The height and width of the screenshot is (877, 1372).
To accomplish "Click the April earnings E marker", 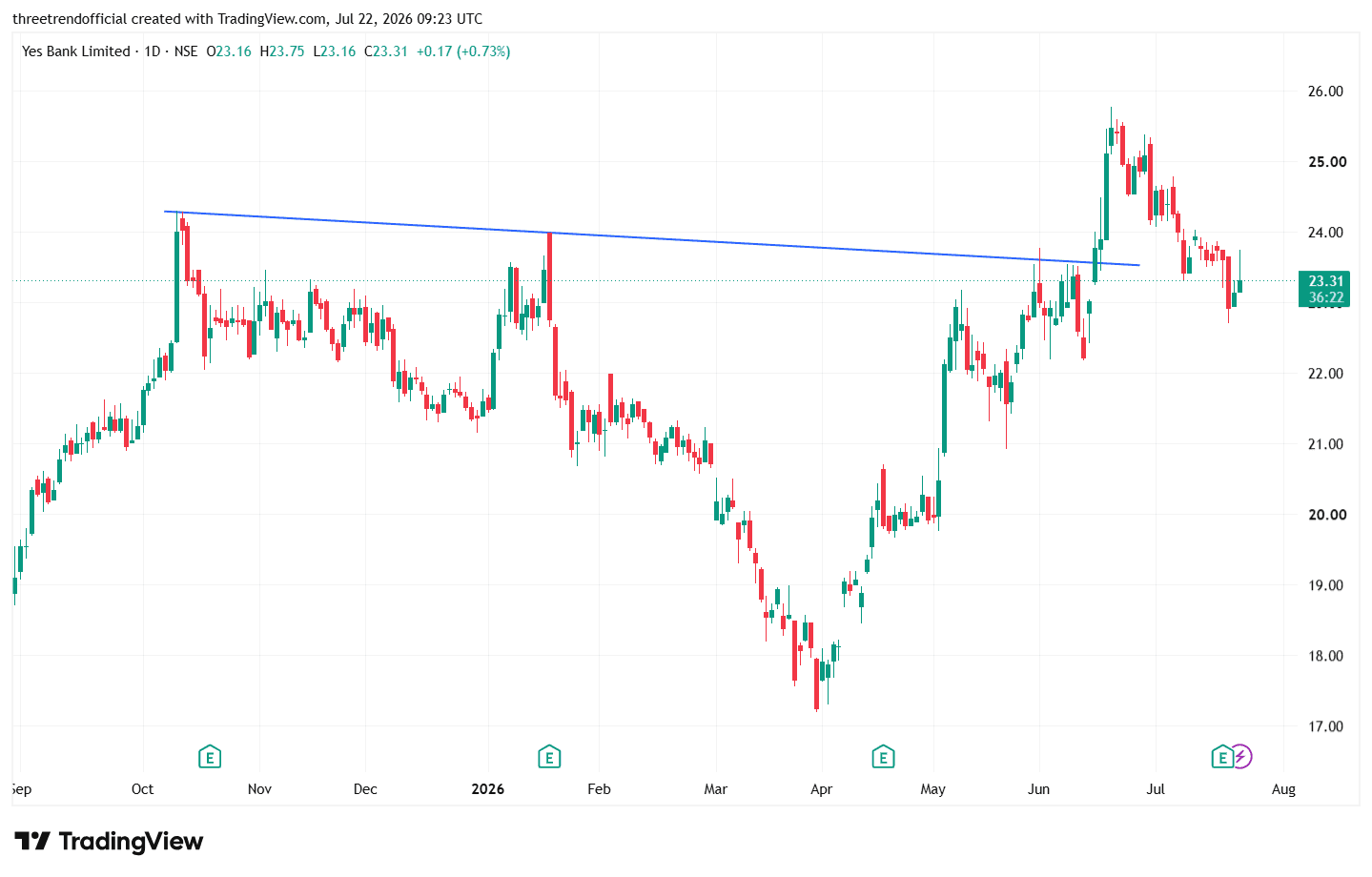I will (883, 758).
